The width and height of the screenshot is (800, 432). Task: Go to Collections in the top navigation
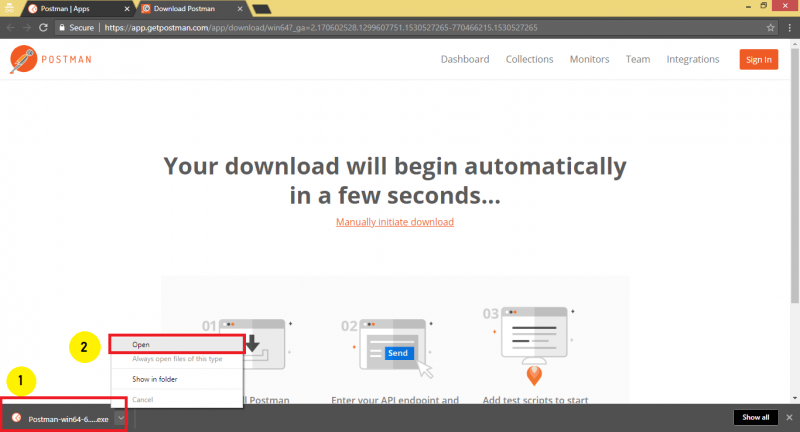(529, 59)
